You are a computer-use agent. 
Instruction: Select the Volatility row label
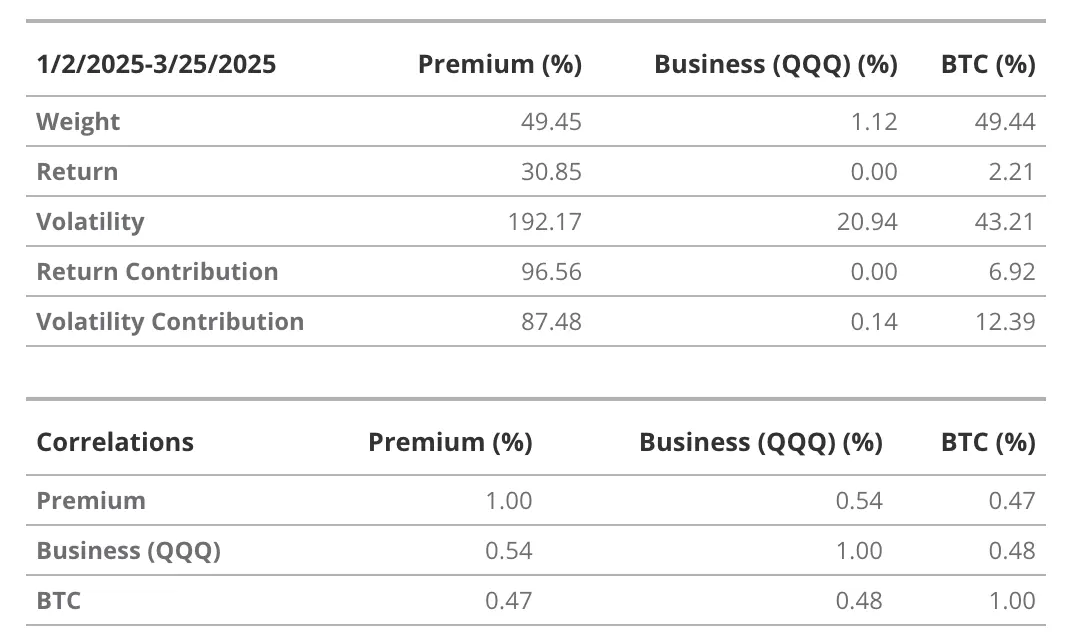click(x=90, y=222)
